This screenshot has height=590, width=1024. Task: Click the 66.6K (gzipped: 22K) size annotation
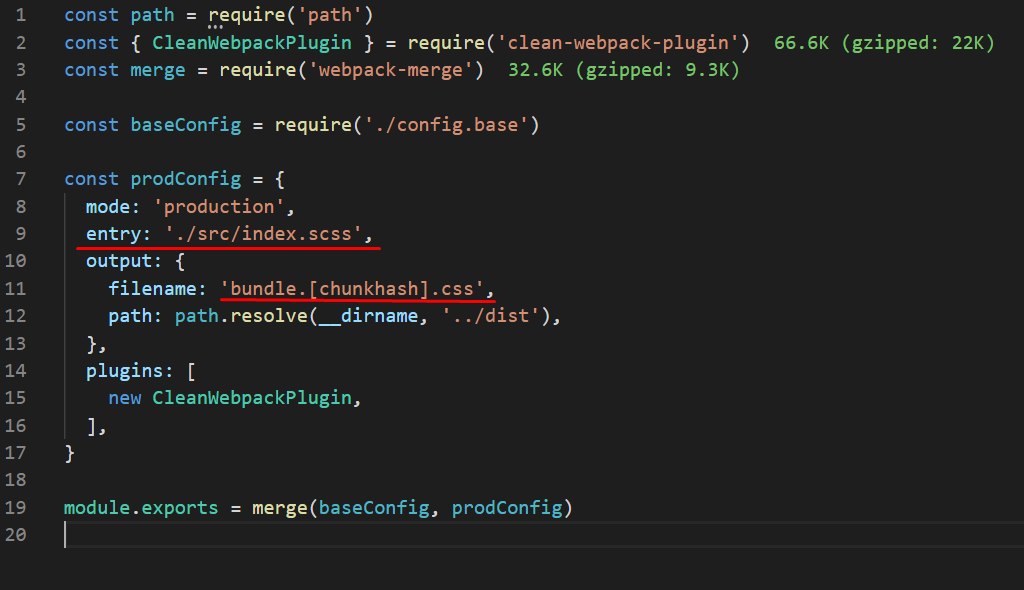point(884,43)
